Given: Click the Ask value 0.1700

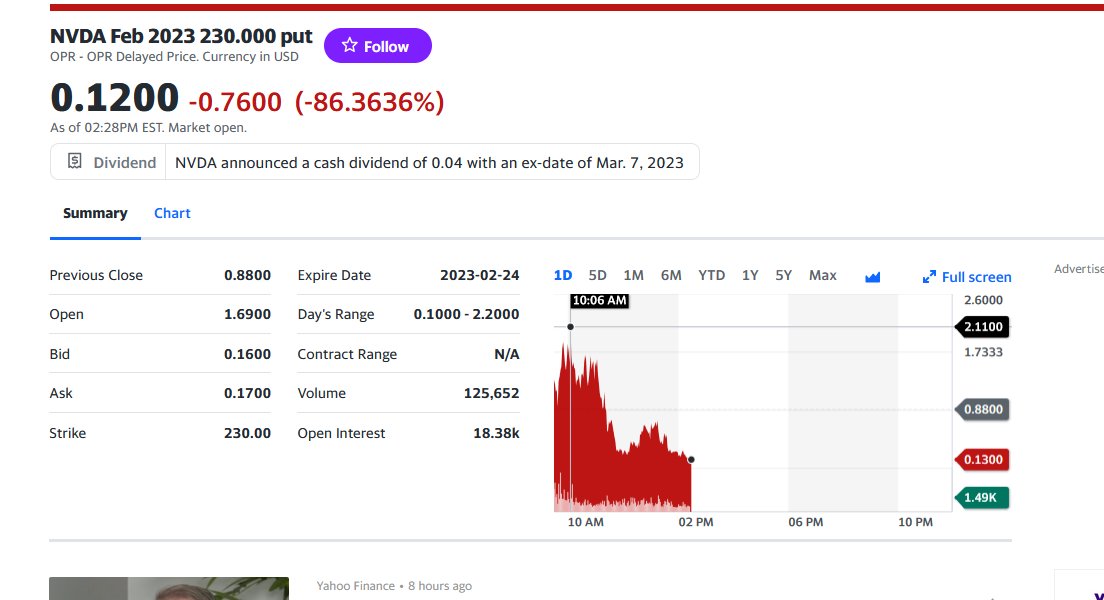Looking at the screenshot, I should coord(247,393).
